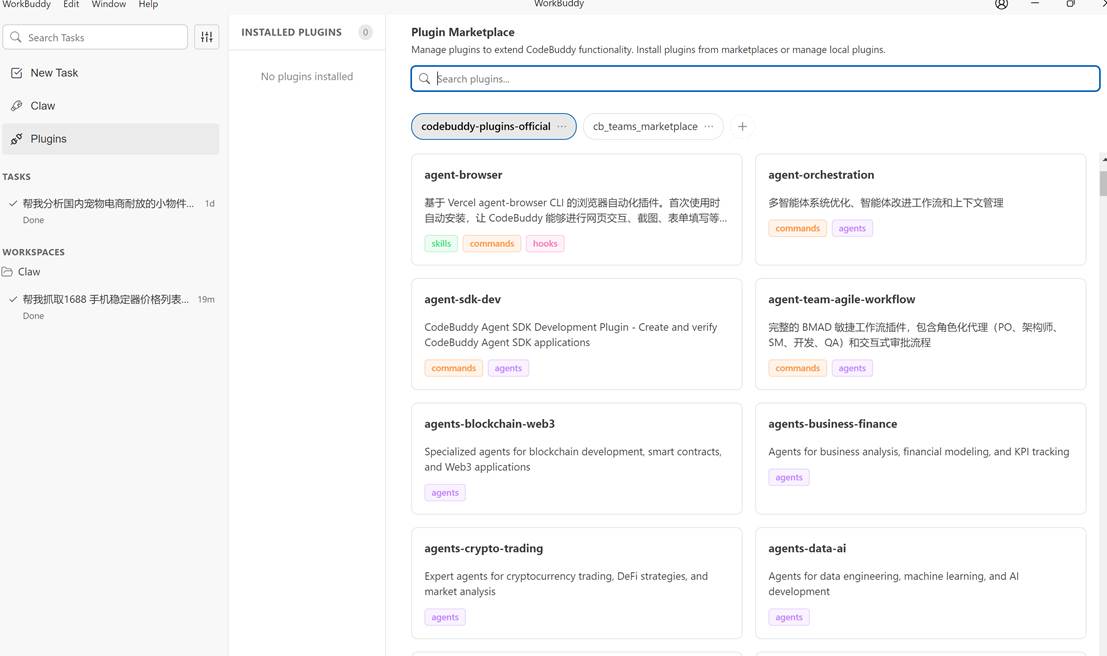
Task: Click the Claw workspace folder icon
Action: coord(7,272)
